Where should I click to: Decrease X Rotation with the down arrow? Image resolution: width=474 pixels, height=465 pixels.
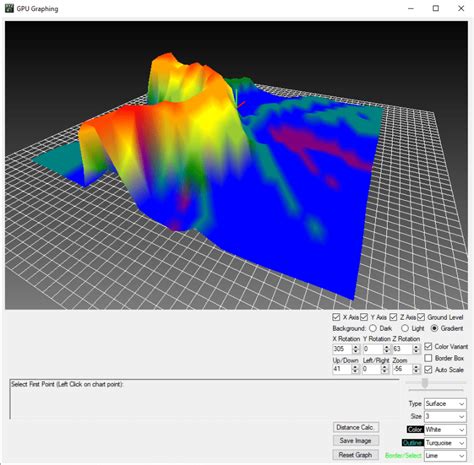click(x=356, y=351)
